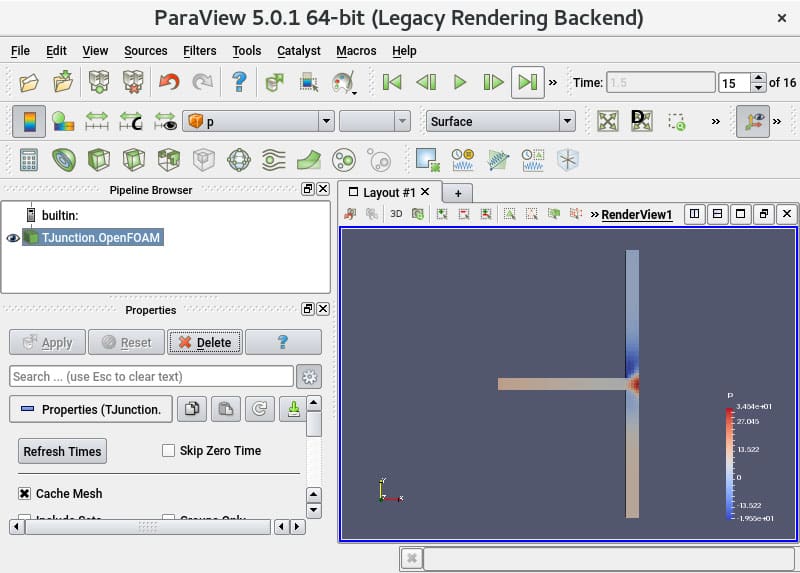Image resolution: width=800 pixels, height=573 pixels.
Task: Open the Tools menu
Action: pos(246,51)
